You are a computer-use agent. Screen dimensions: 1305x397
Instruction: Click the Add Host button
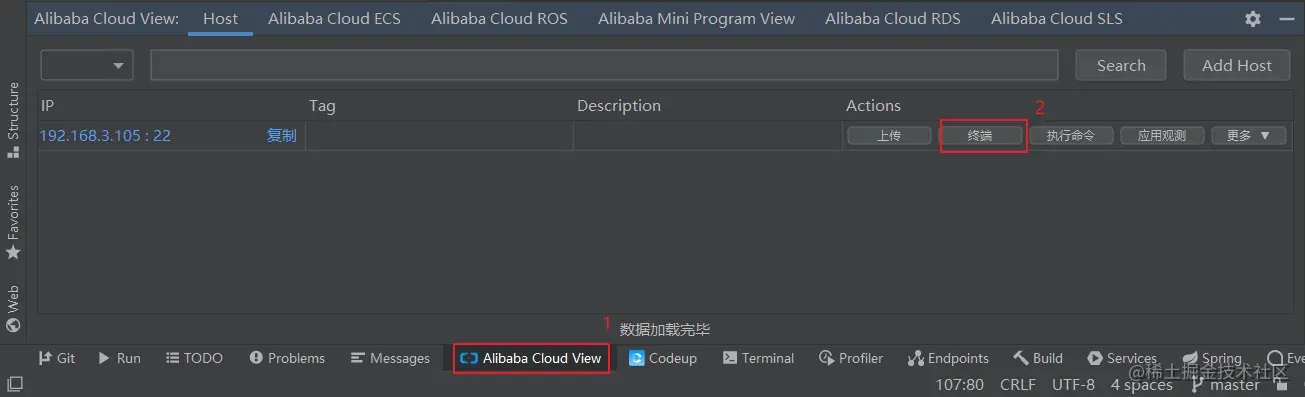coord(1237,65)
